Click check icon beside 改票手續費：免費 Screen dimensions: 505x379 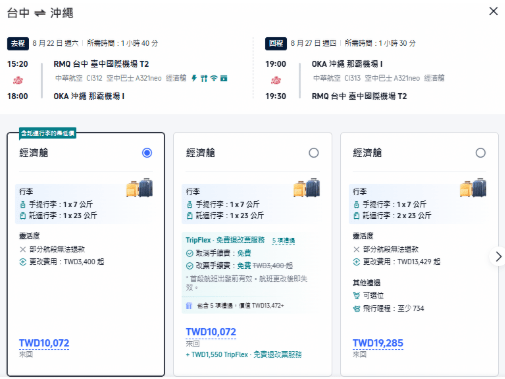[x=189, y=266]
